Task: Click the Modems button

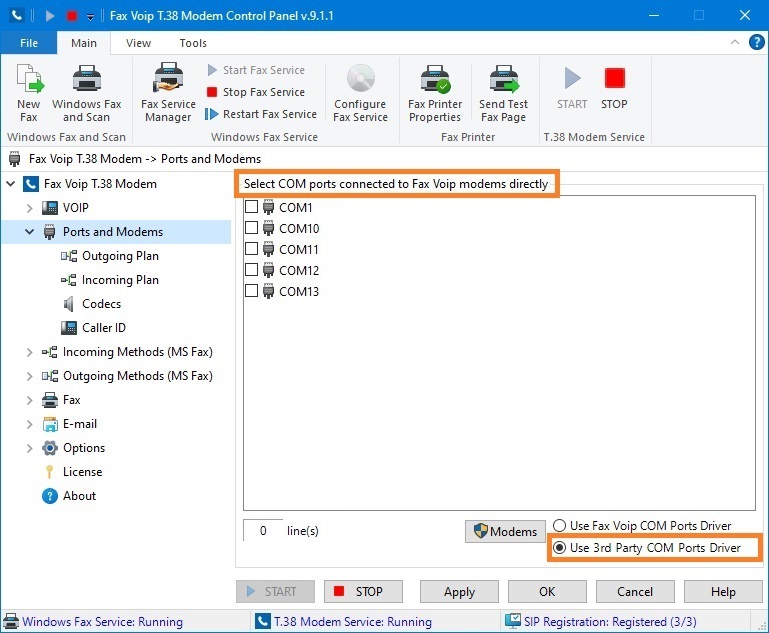Action: pyautogui.click(x=505, y=532)
